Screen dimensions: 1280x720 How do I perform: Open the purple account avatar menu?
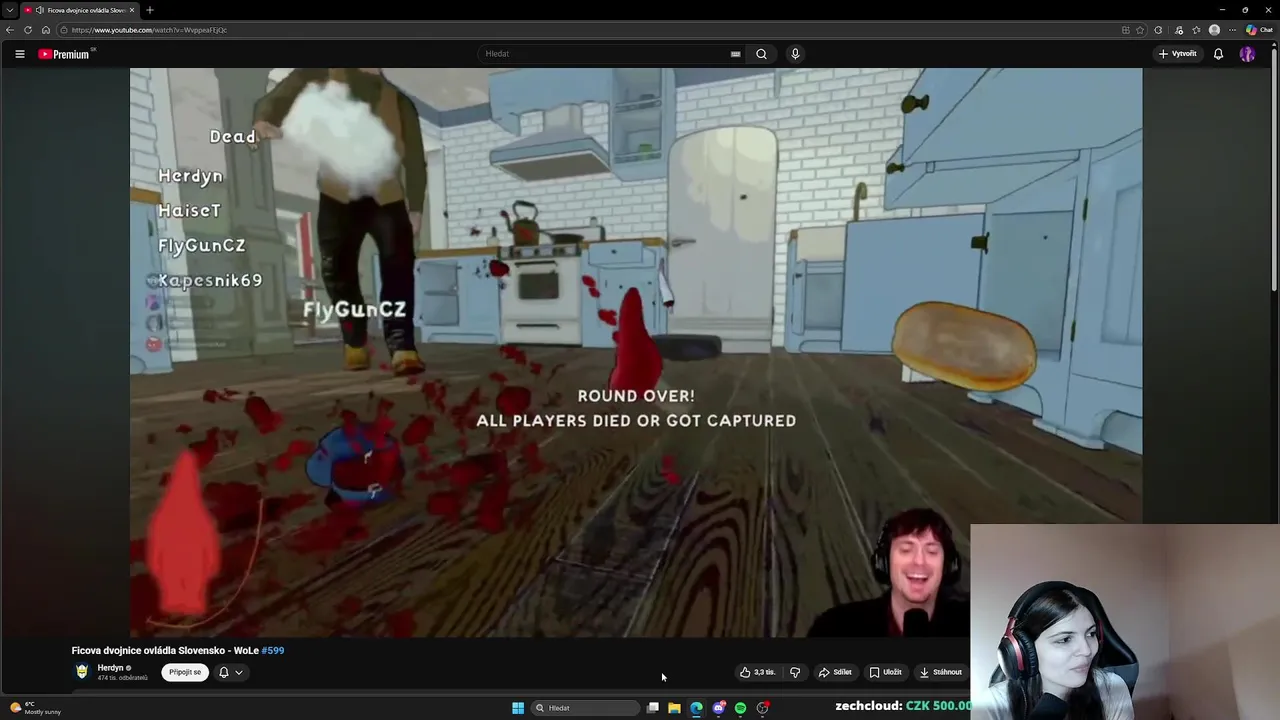1247,54
